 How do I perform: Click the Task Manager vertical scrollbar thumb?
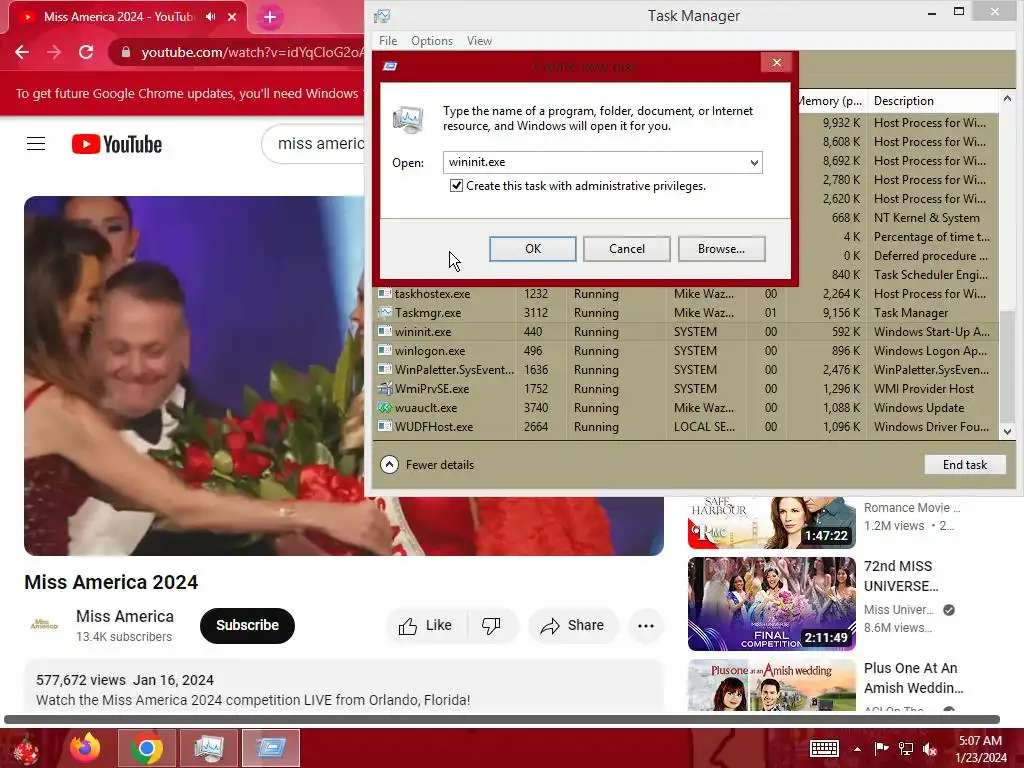[x=1007, y=367]
